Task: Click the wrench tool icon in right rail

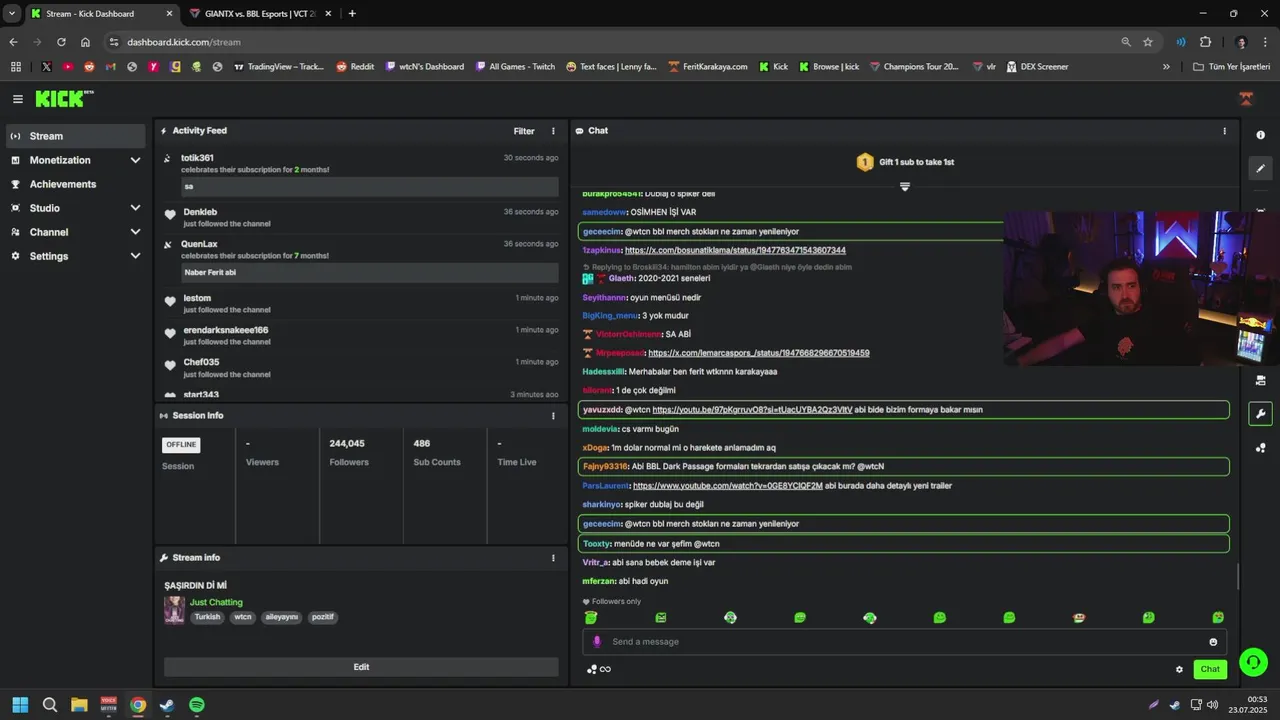Action: coord(1260,414)
